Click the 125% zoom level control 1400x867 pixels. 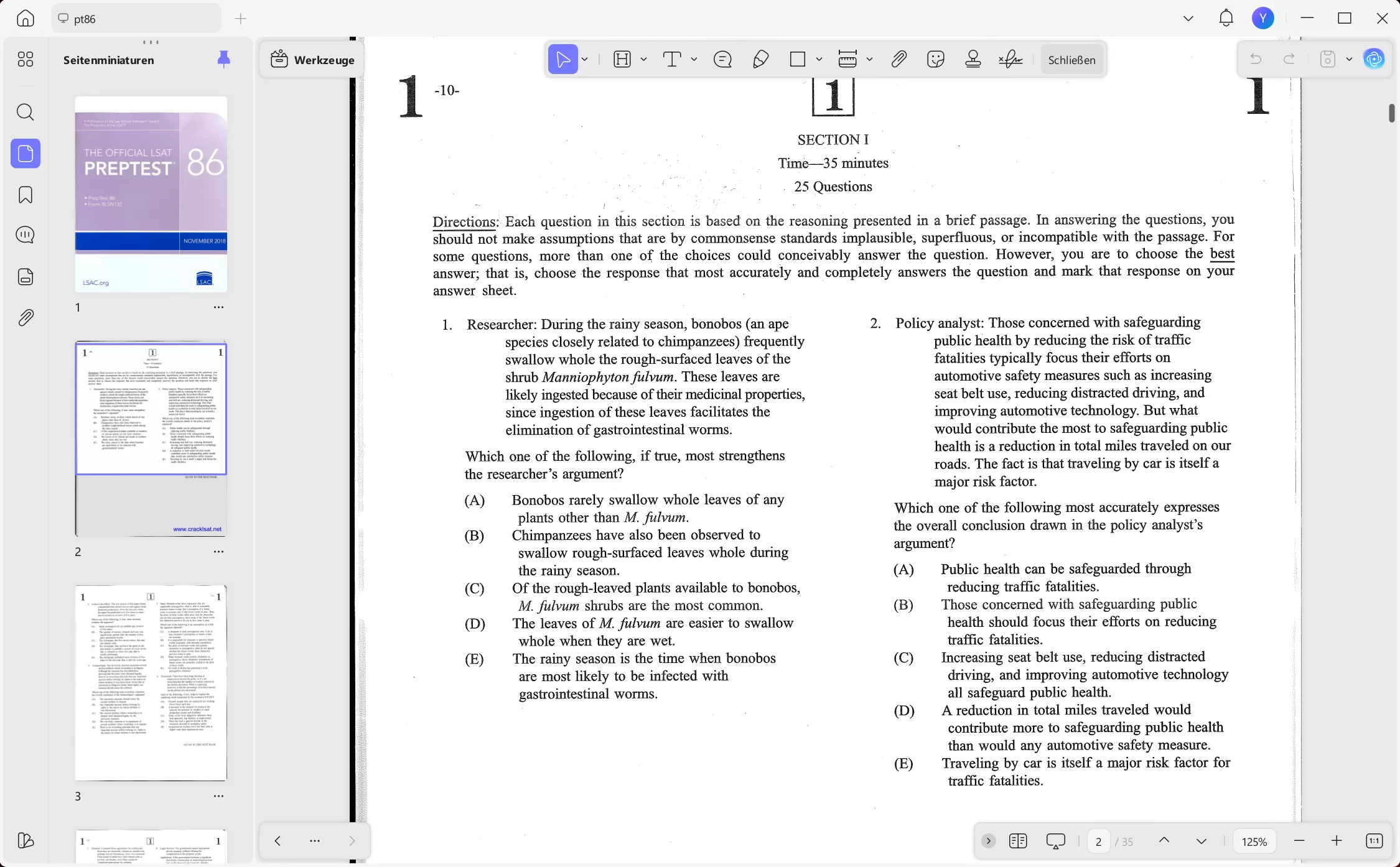coord(1254,841)
